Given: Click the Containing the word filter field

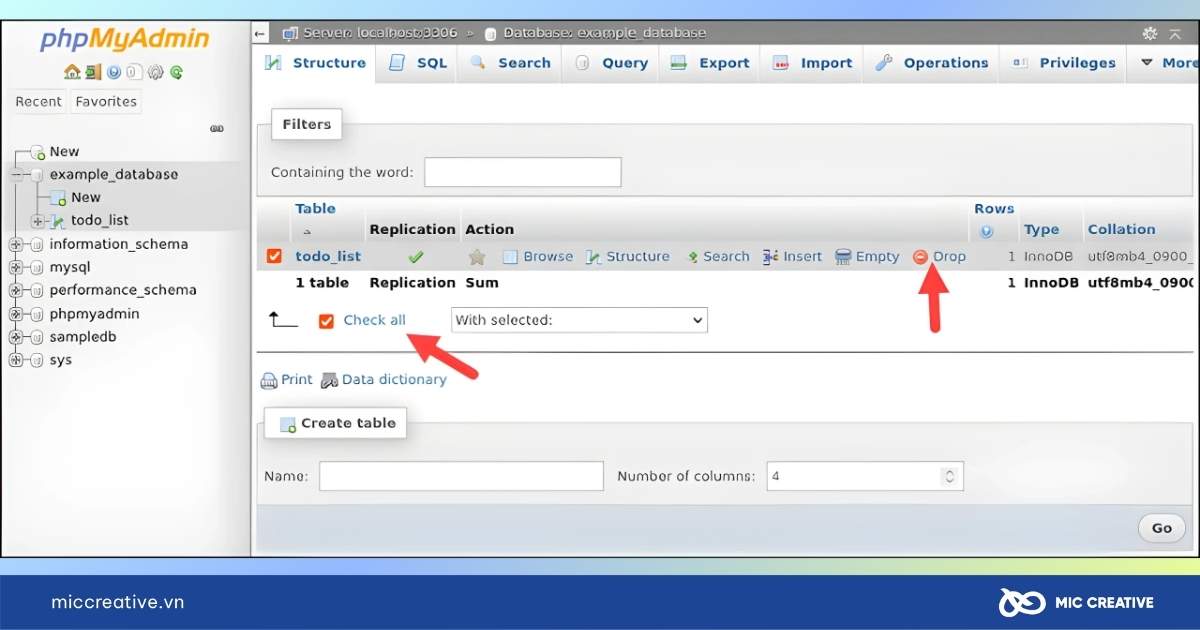Looking at the screenshot, I should pos(523,172).
